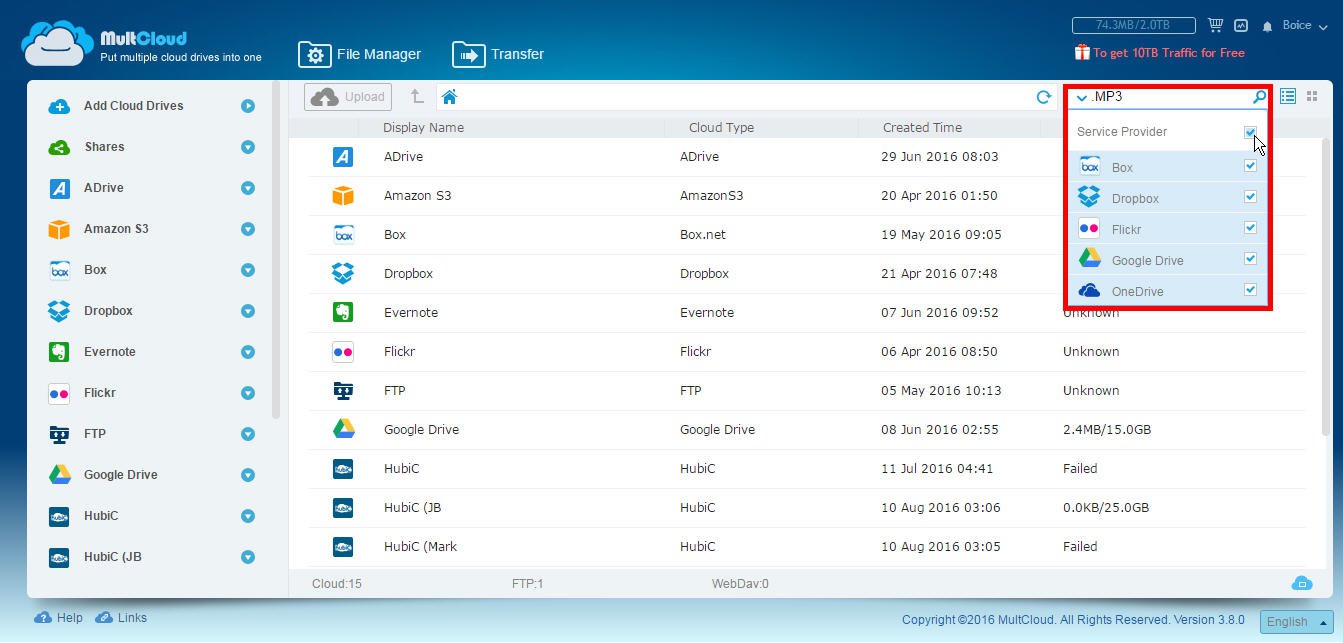Click the magnifier search icon
Screen dimensions: 1343x643
(x=1259, y=97)
